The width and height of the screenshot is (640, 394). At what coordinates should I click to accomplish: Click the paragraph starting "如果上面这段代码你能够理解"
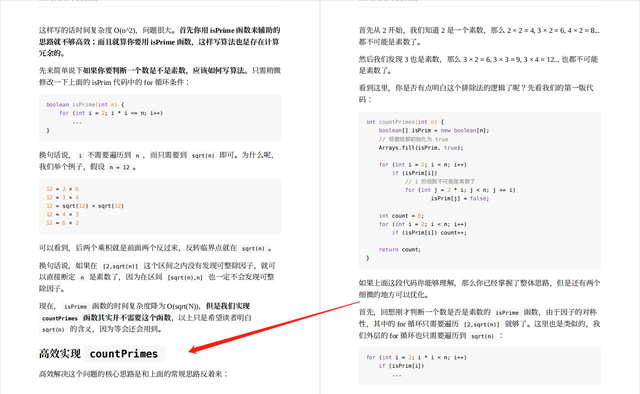[x=479, y=289]
